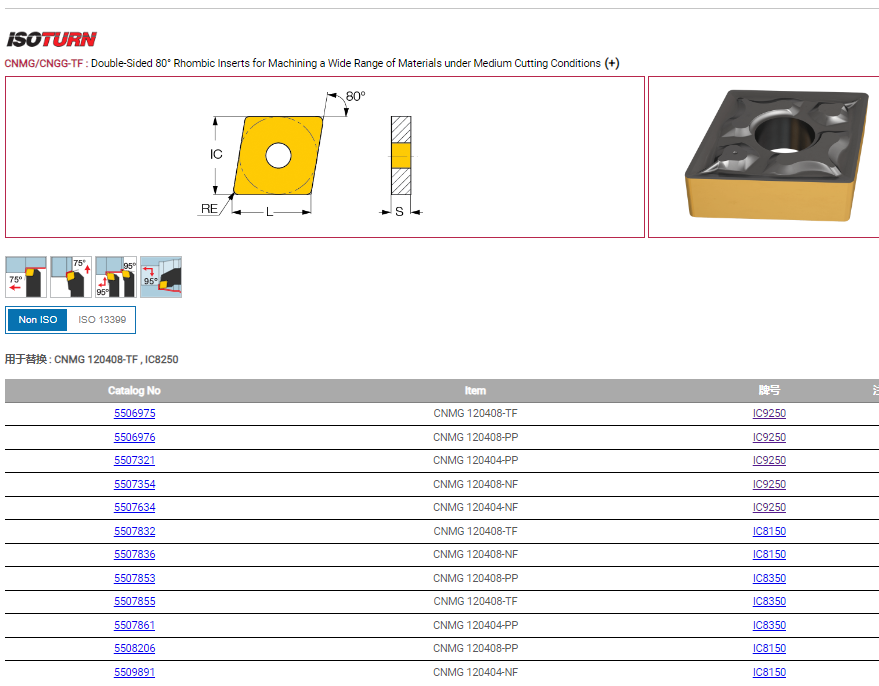879x686 pixels.
Task: Open catalog number 5507861
Action: (134, 626)
